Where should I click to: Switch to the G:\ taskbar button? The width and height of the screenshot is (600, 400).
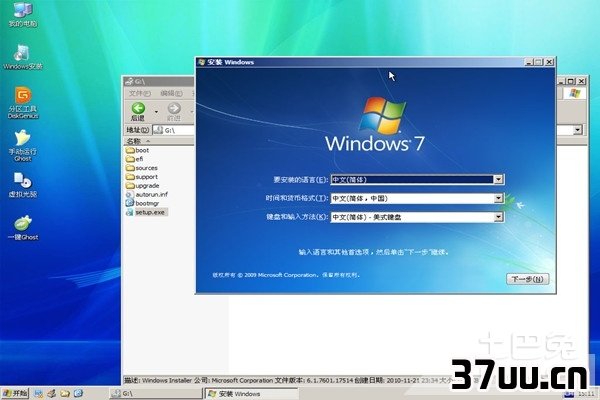click(x=155, y=393)
